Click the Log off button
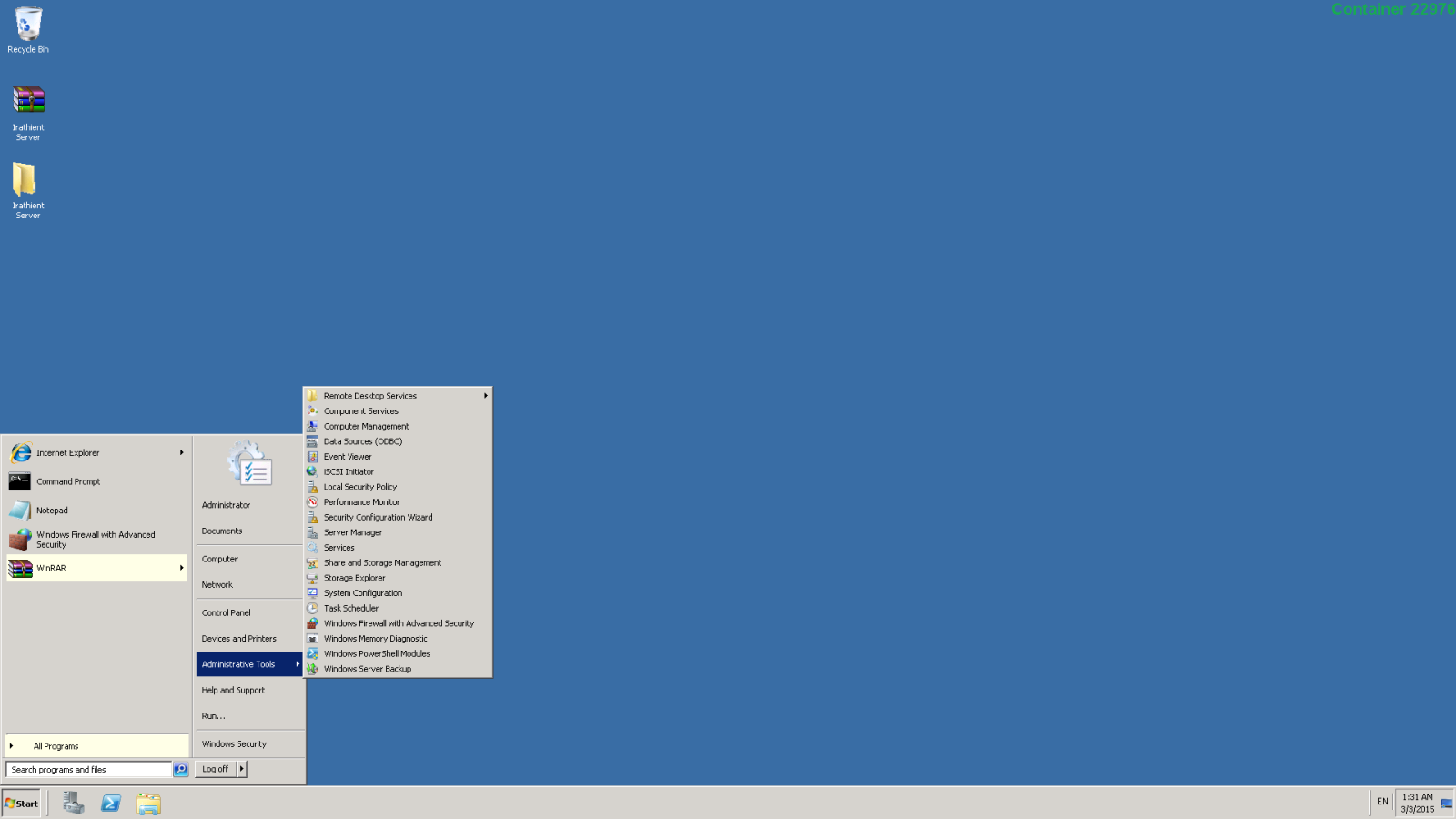The image size is (1456, 819). point(216,769)
